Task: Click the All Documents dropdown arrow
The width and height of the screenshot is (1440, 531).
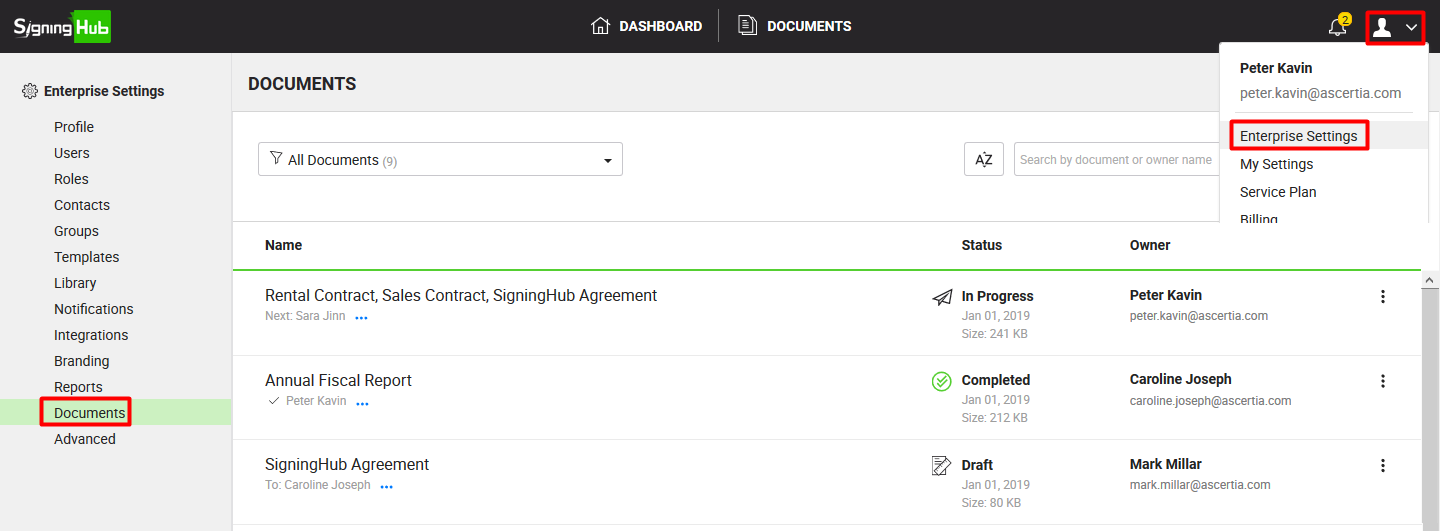Action: pos(607,161)
